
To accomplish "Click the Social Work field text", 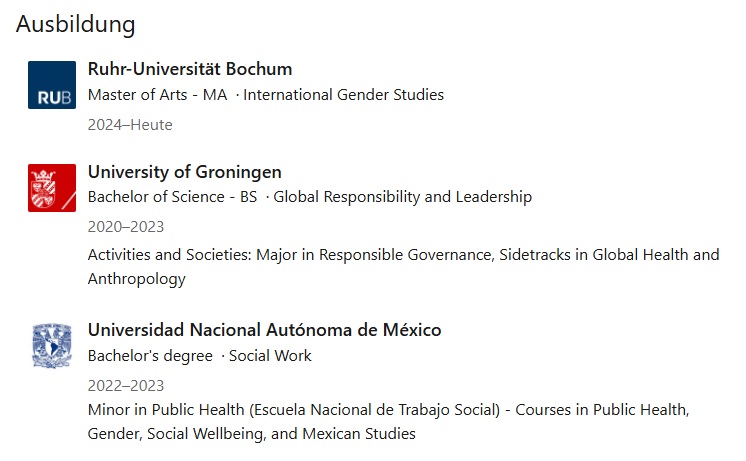I will point(270,355).
